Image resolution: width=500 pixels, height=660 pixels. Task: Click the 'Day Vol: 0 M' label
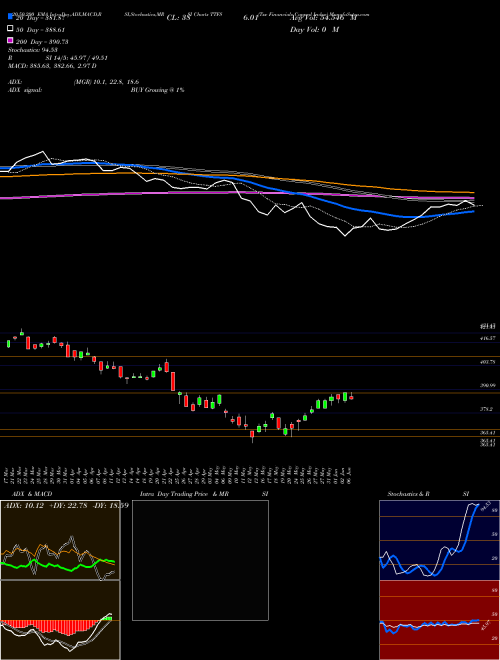(x=314, y=30)
